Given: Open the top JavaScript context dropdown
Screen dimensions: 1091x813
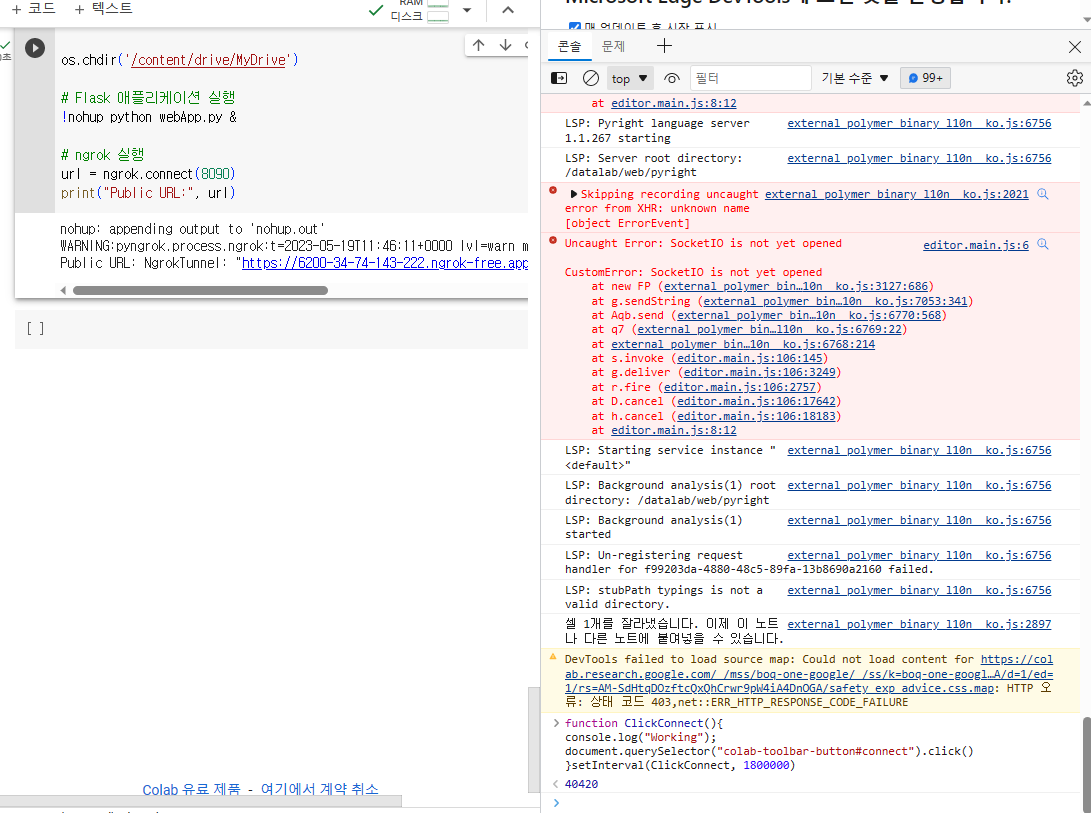Looking at the screenshot, I should [630, 79].
